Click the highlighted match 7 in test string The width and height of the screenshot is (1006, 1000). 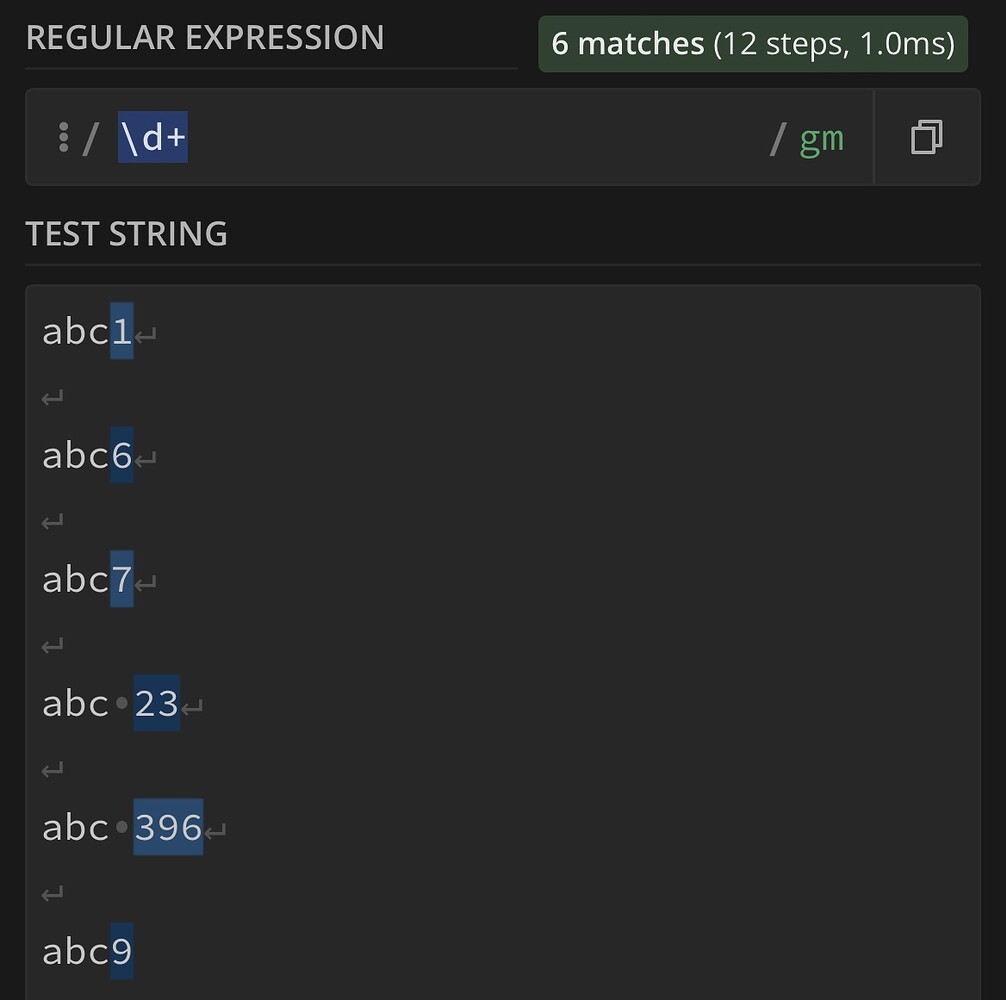click(122, 579)
